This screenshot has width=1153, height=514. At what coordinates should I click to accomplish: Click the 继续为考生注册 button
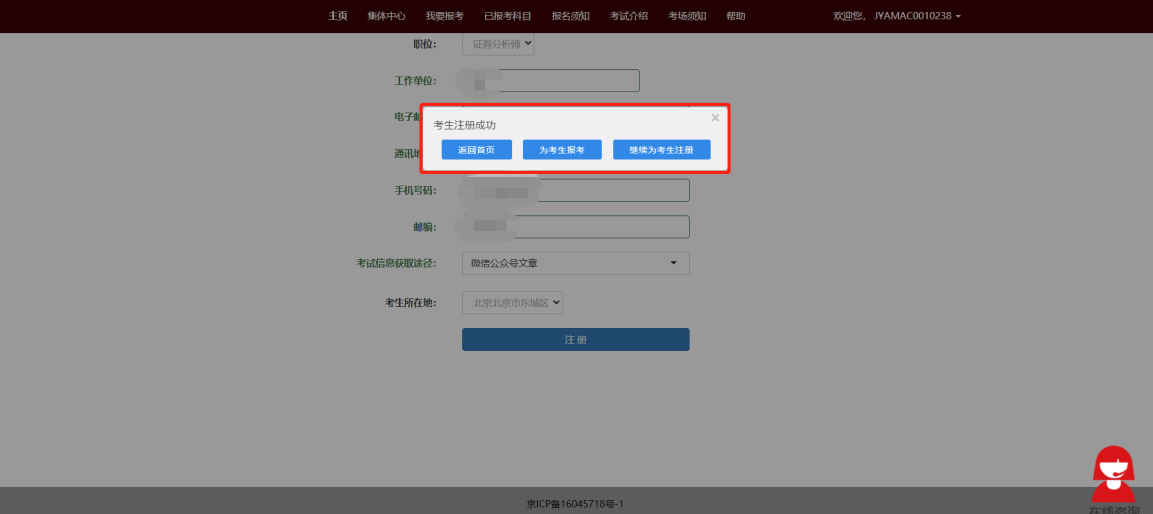click(661, 149)
